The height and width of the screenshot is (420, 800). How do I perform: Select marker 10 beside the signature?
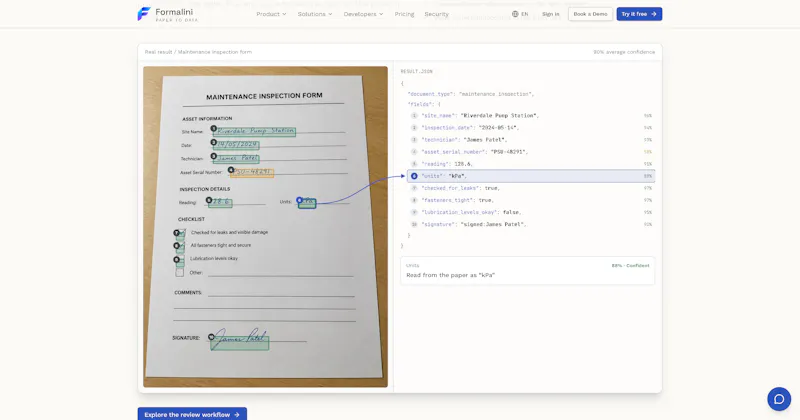(211, 337)
